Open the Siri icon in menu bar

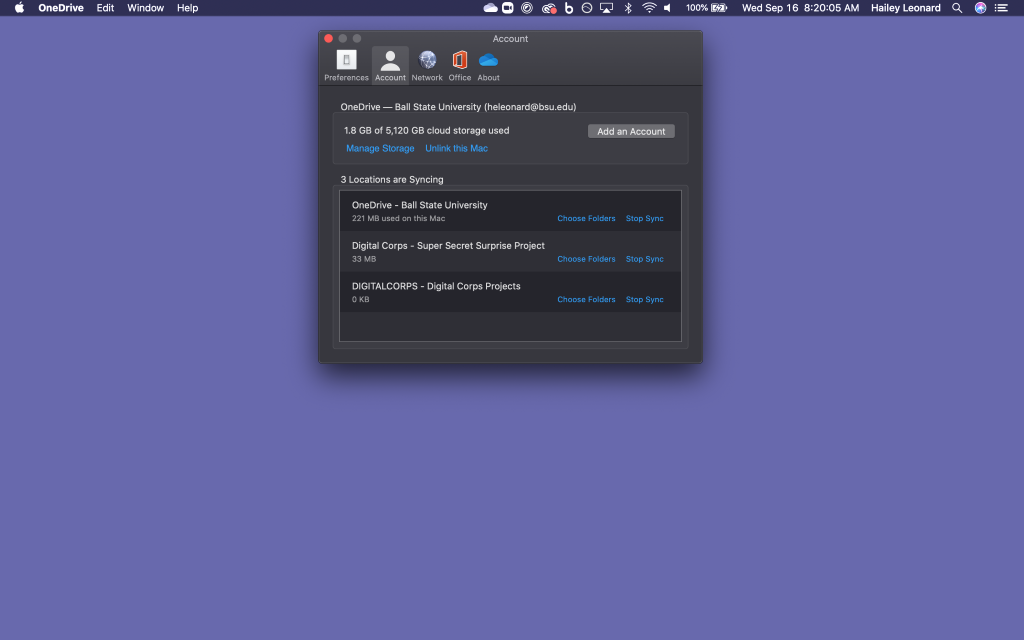[980, 8]
